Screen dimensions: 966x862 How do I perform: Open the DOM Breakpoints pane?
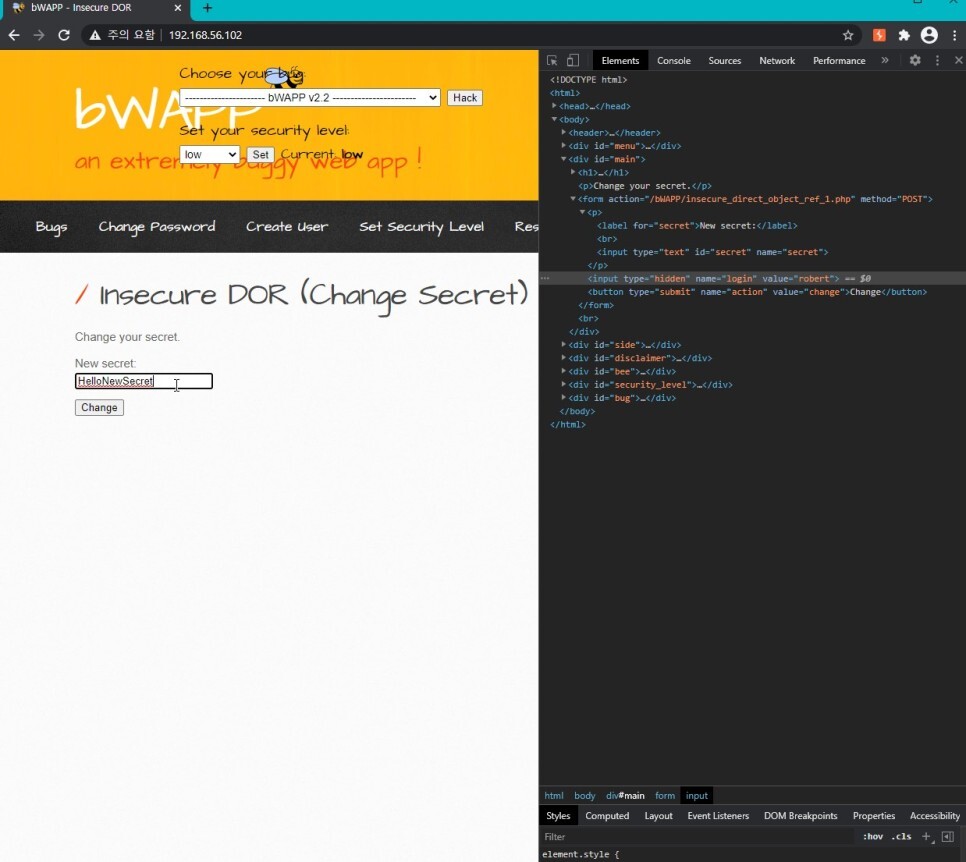pos(800,816)
